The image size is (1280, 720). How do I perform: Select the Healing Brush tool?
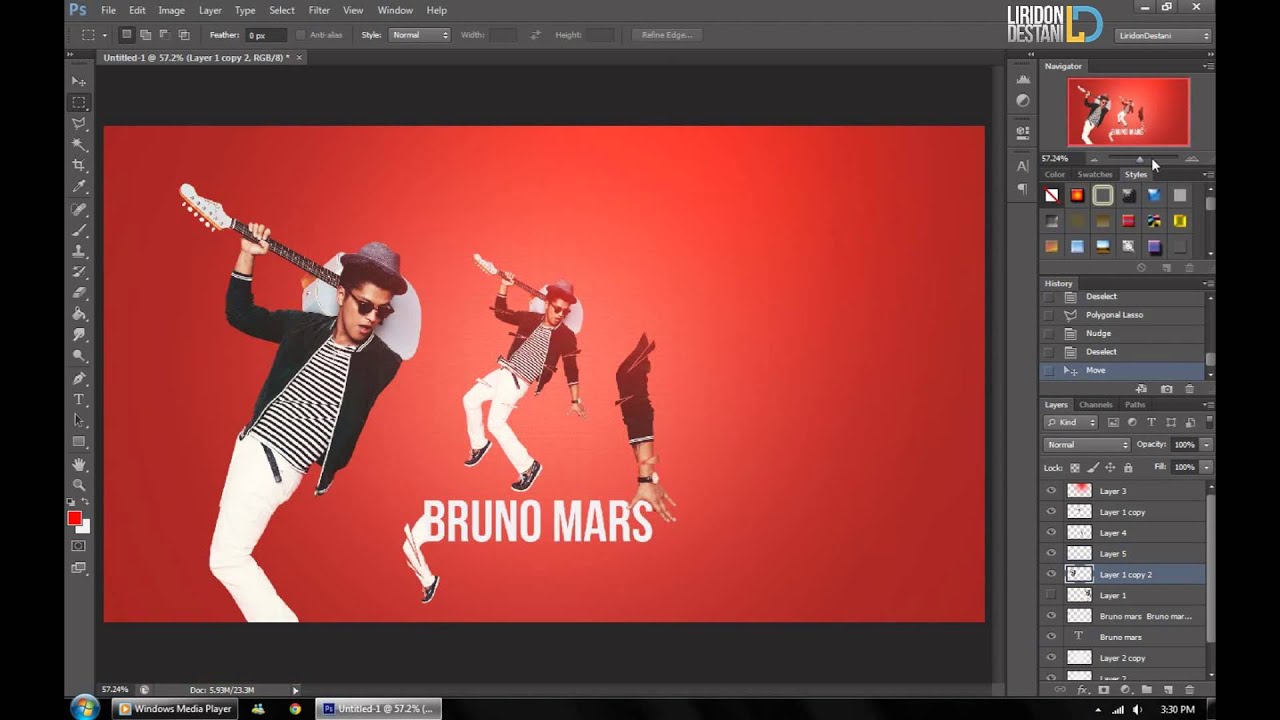79,210
